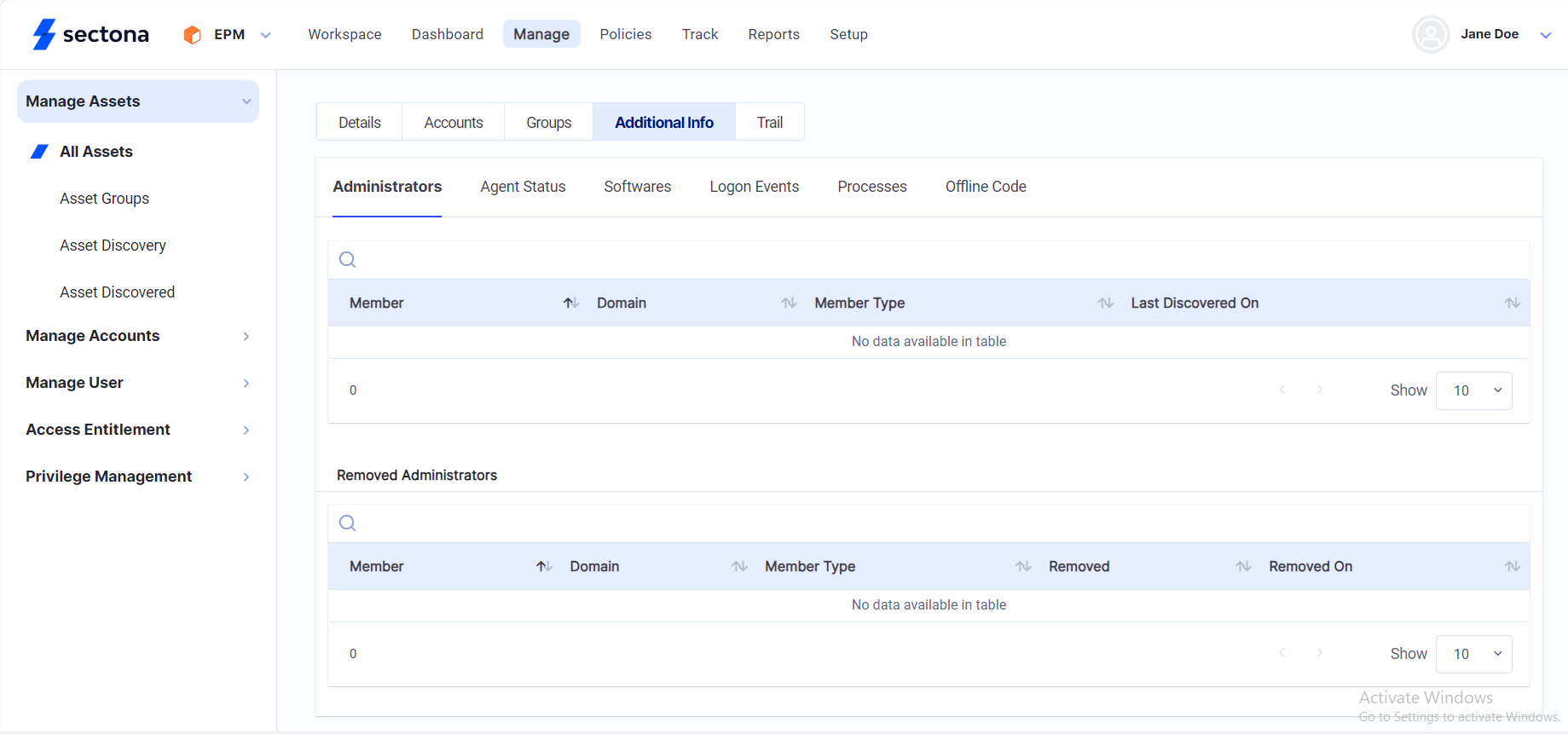The width and height of the screenshot is (1568, 734).
Task: Switch to the Agent Status tab
Action: 523,187
